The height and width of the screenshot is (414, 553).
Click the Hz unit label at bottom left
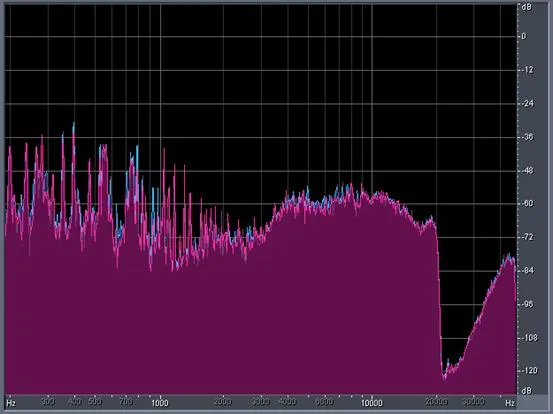pos(11,403)
